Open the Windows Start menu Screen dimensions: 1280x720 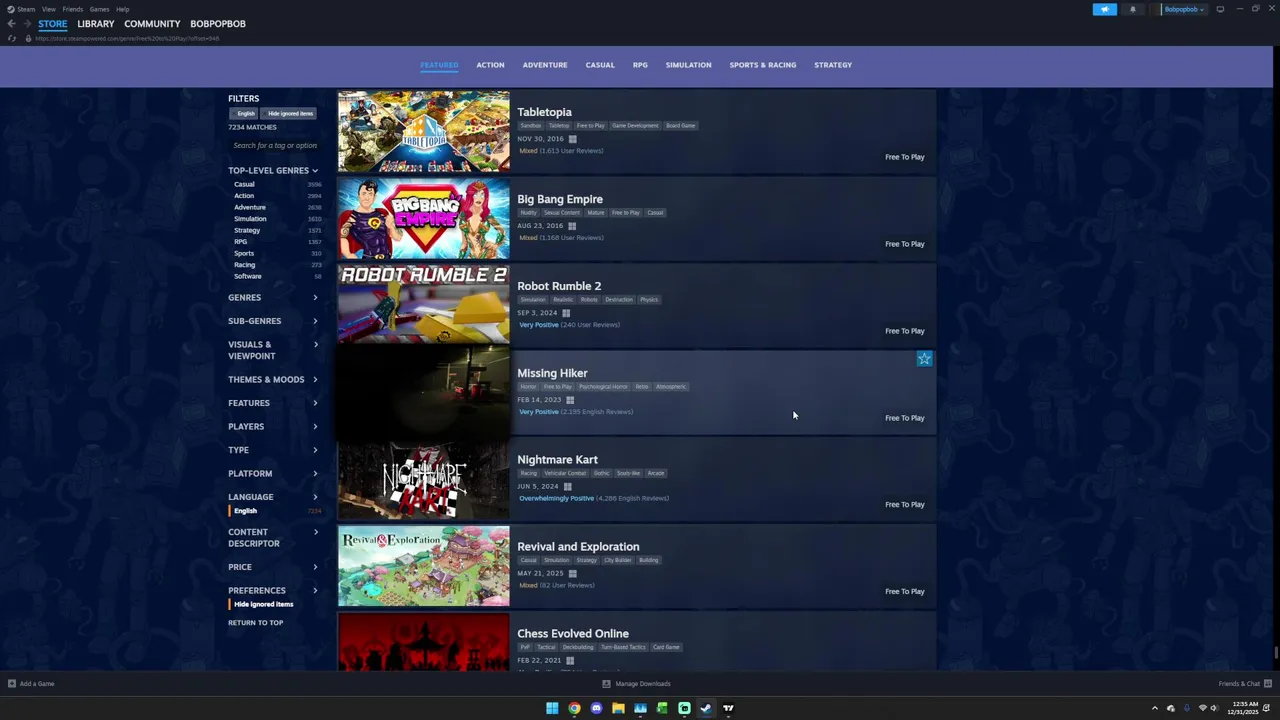click(x=552, y=708)
